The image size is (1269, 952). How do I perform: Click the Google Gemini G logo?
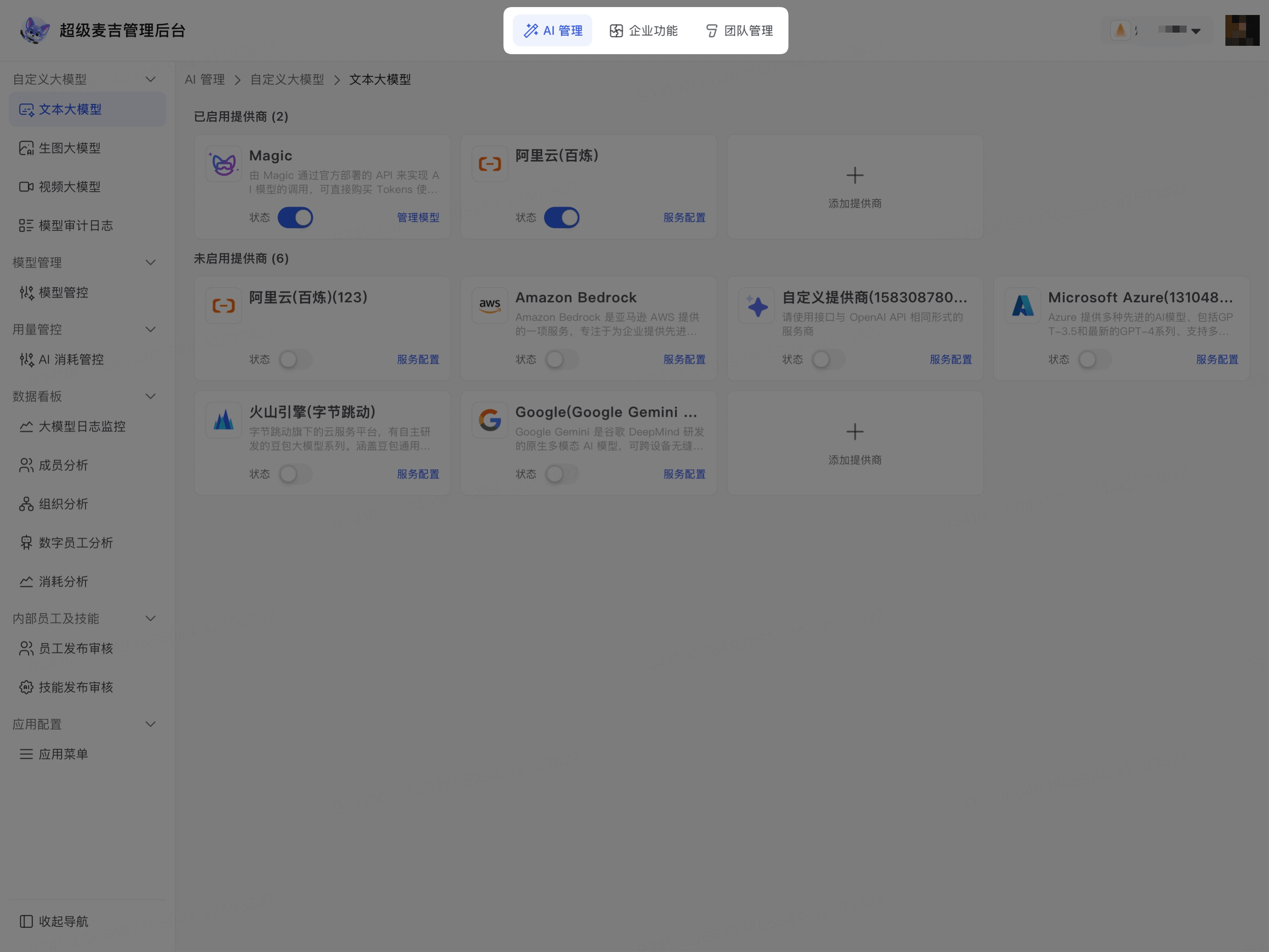[490, 421]
